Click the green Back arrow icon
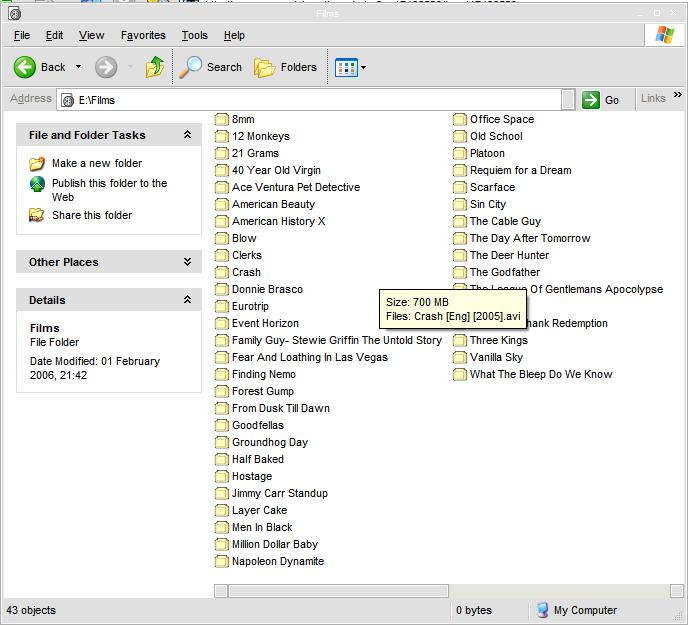The image size is (688, 625). tap(25, 67)
